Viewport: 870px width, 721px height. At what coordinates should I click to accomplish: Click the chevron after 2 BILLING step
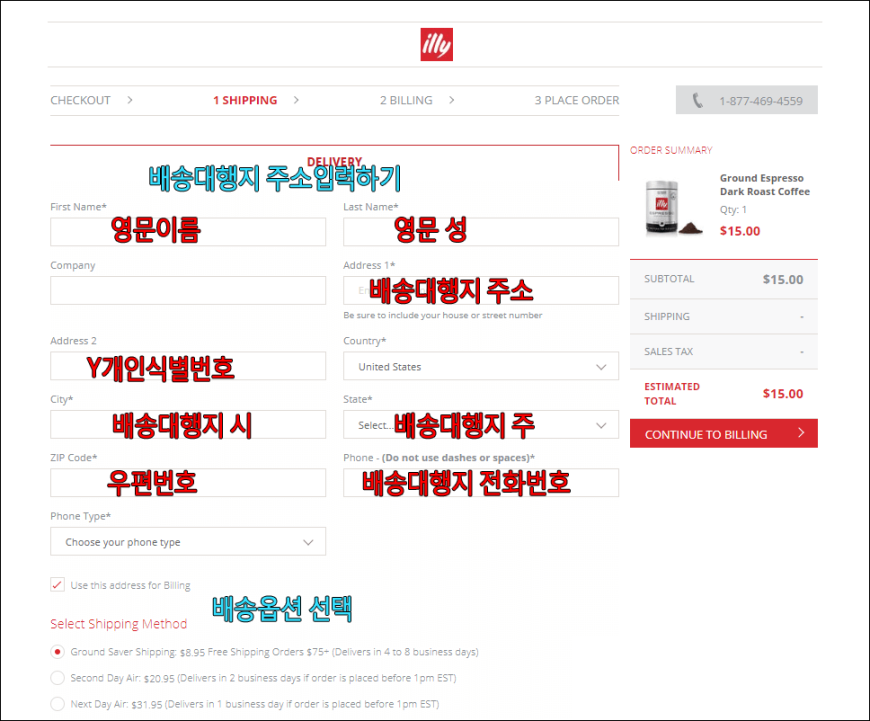tap(452, 100)
